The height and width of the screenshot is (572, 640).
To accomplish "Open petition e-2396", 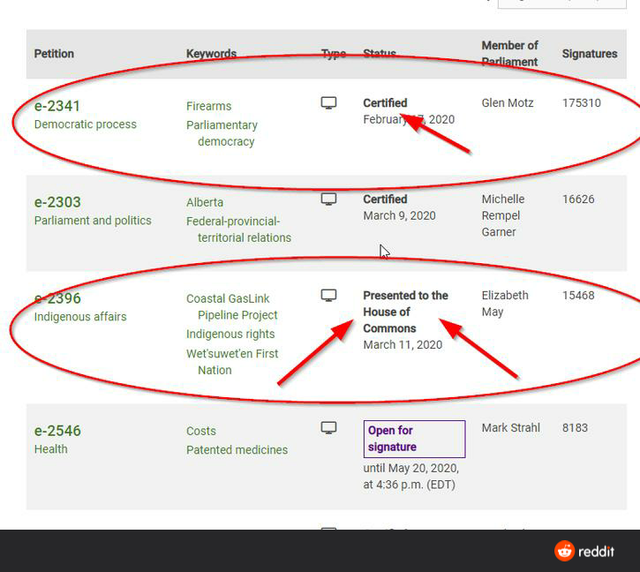I will click(x=57, y=298).
